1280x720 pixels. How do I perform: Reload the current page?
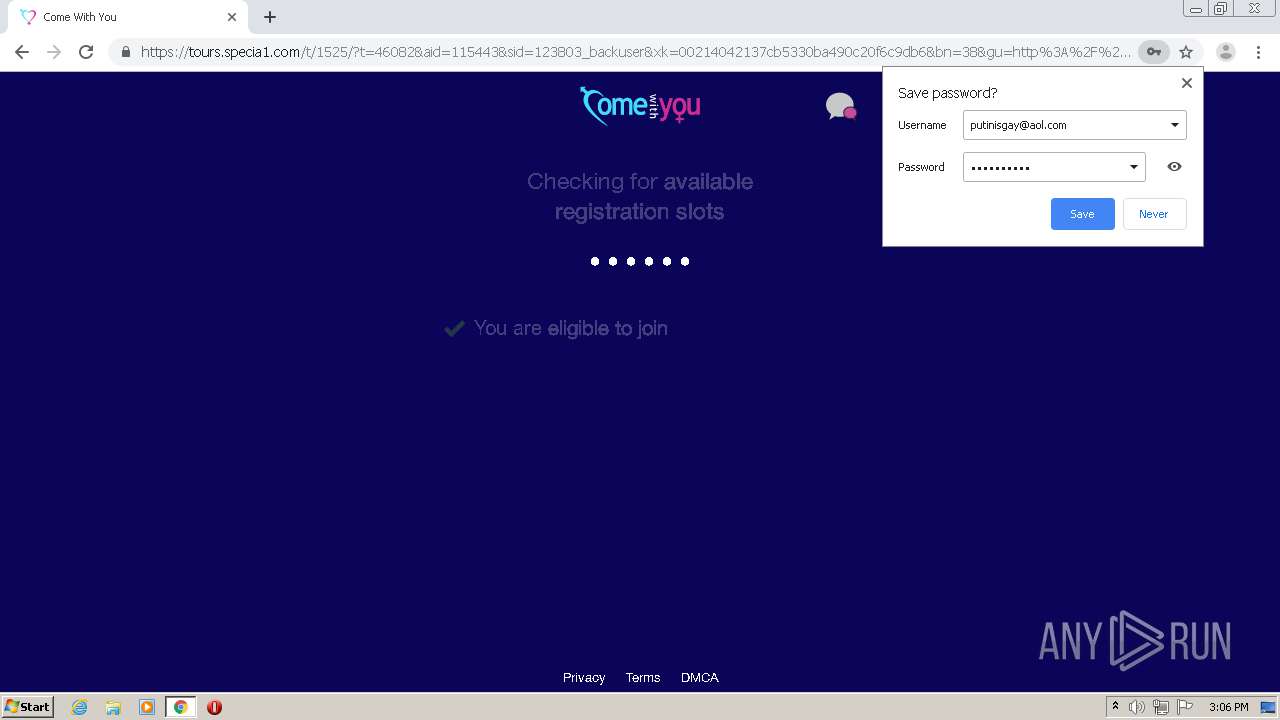tap(86, 52)
